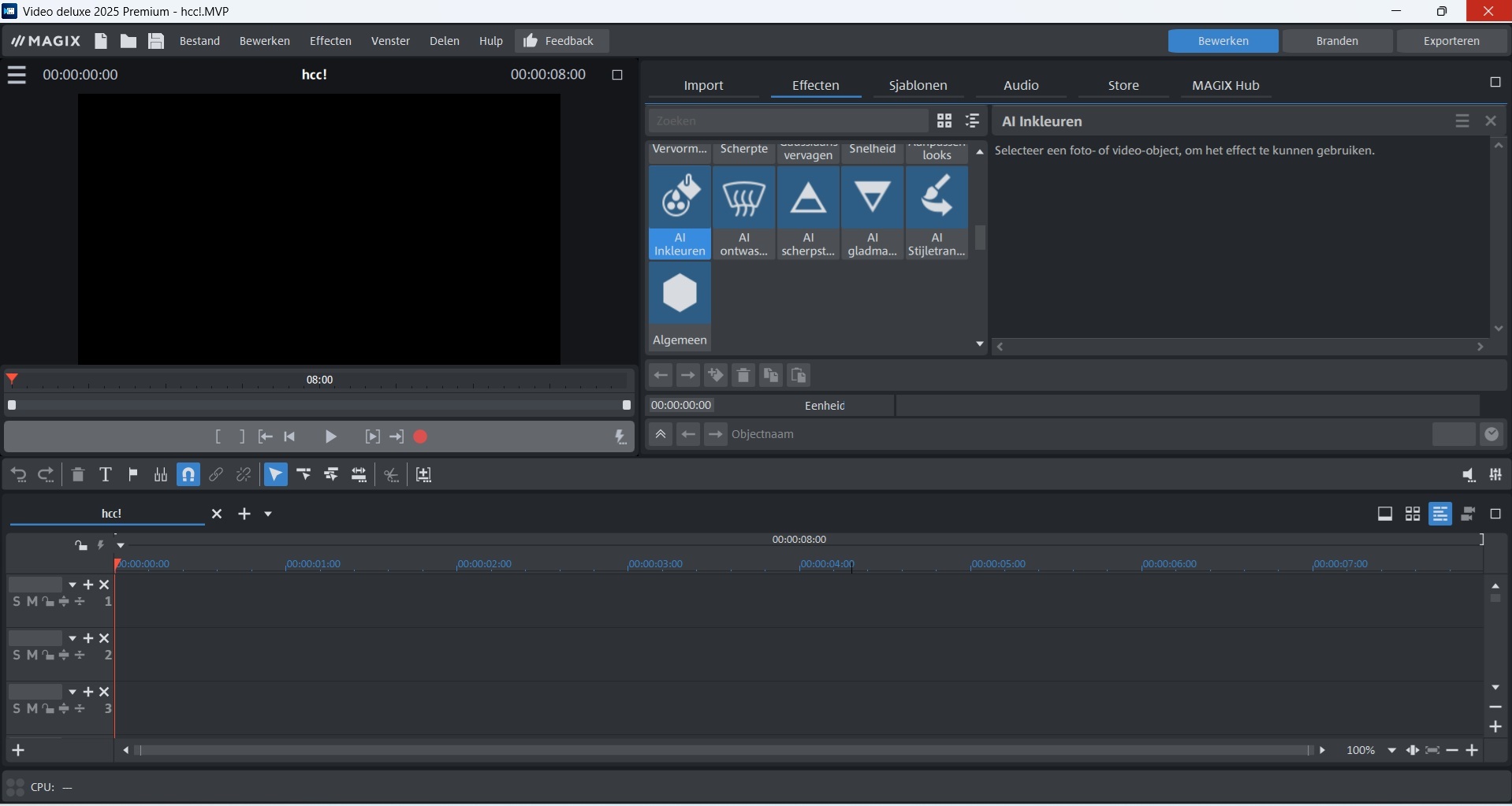The width and height of the screenshot is (1512, 806).
Task: Toggle the magnet snapping mode
Action: pos(188,474)
